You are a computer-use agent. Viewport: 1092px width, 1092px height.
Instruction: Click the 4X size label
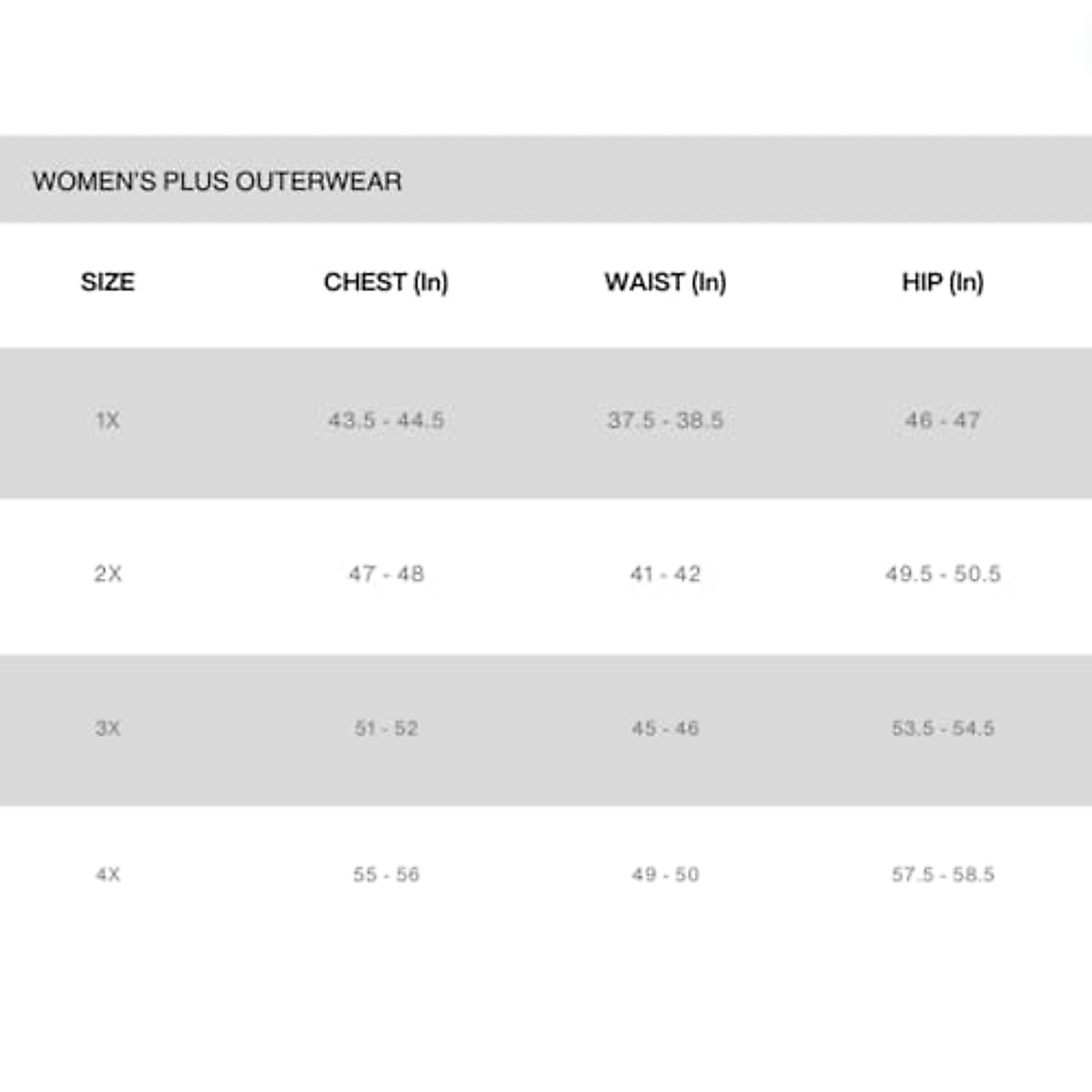pos(107,875)
